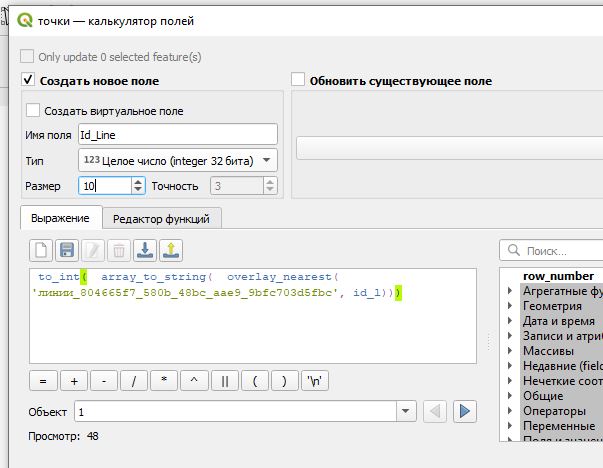
Task: Switch to 'Редактор функций' tab
Action: [x=161, y=219]
